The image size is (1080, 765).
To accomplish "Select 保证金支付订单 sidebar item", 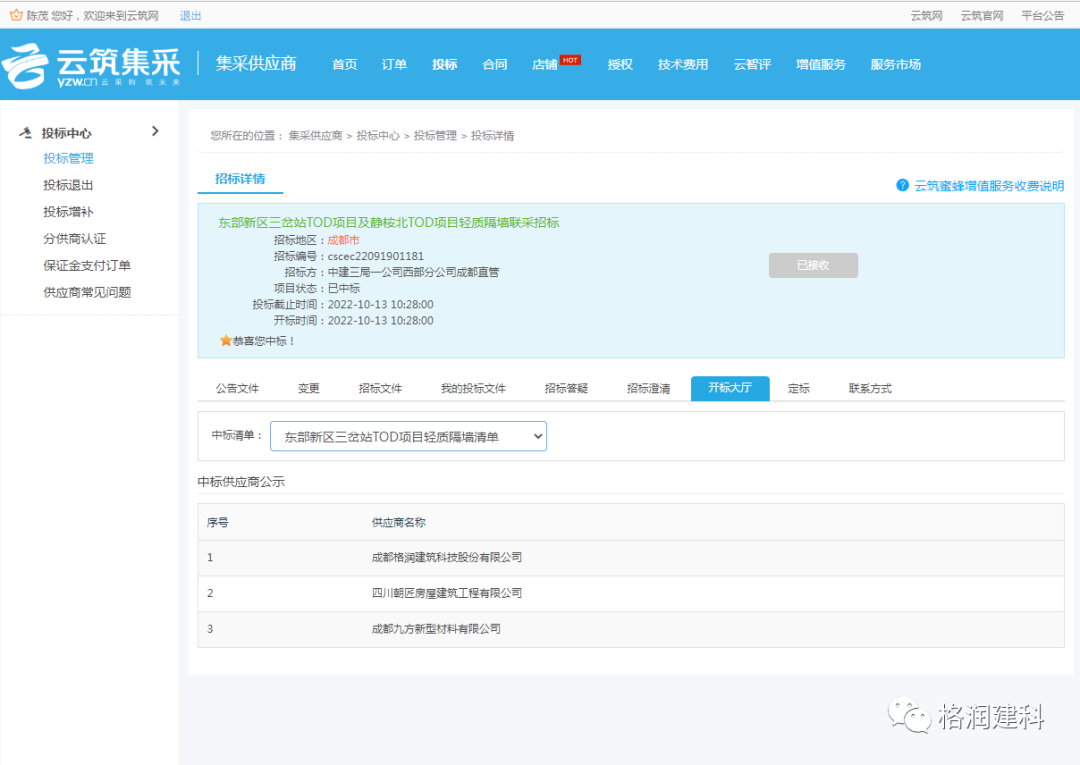I will tap(87, 265).
